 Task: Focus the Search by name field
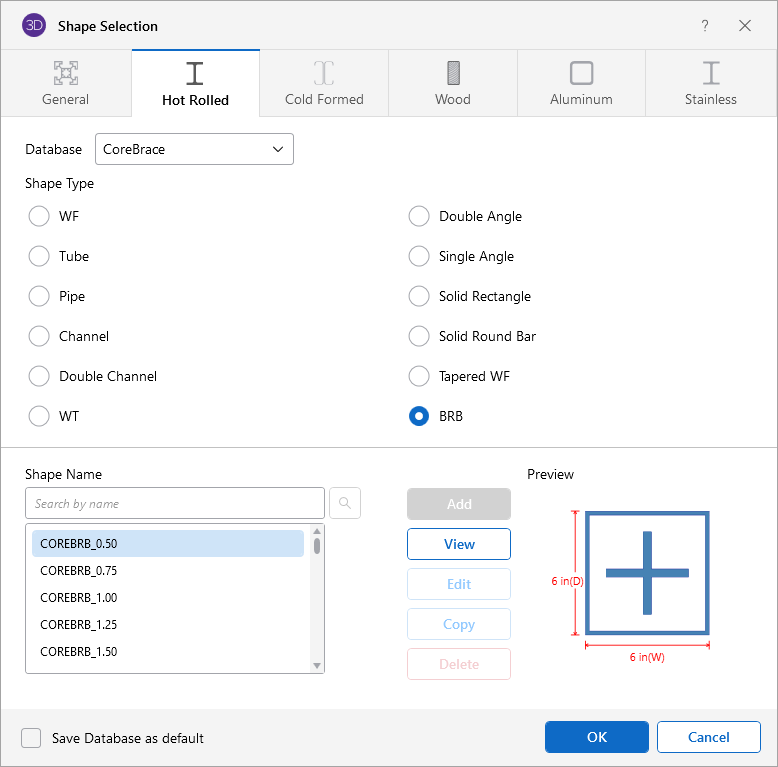pyautogui.click(x=175, y=503)
